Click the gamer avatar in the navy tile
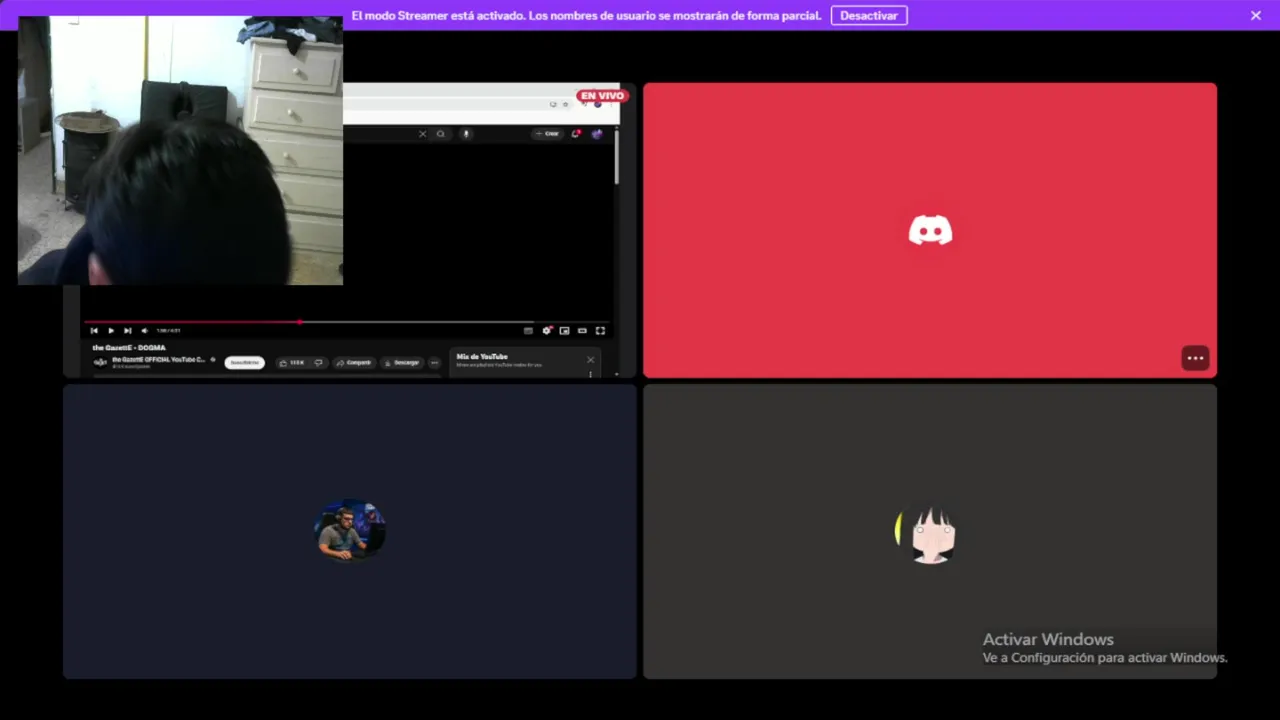This screenshot has width=1280, height=720. coord(349,531)
